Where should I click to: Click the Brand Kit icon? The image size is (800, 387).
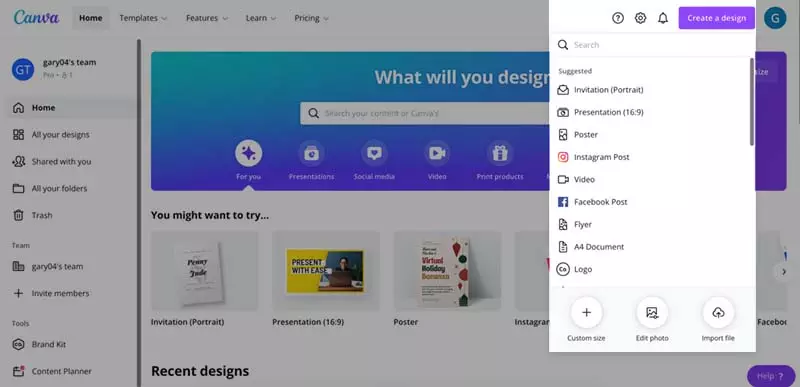pos(18,344)
